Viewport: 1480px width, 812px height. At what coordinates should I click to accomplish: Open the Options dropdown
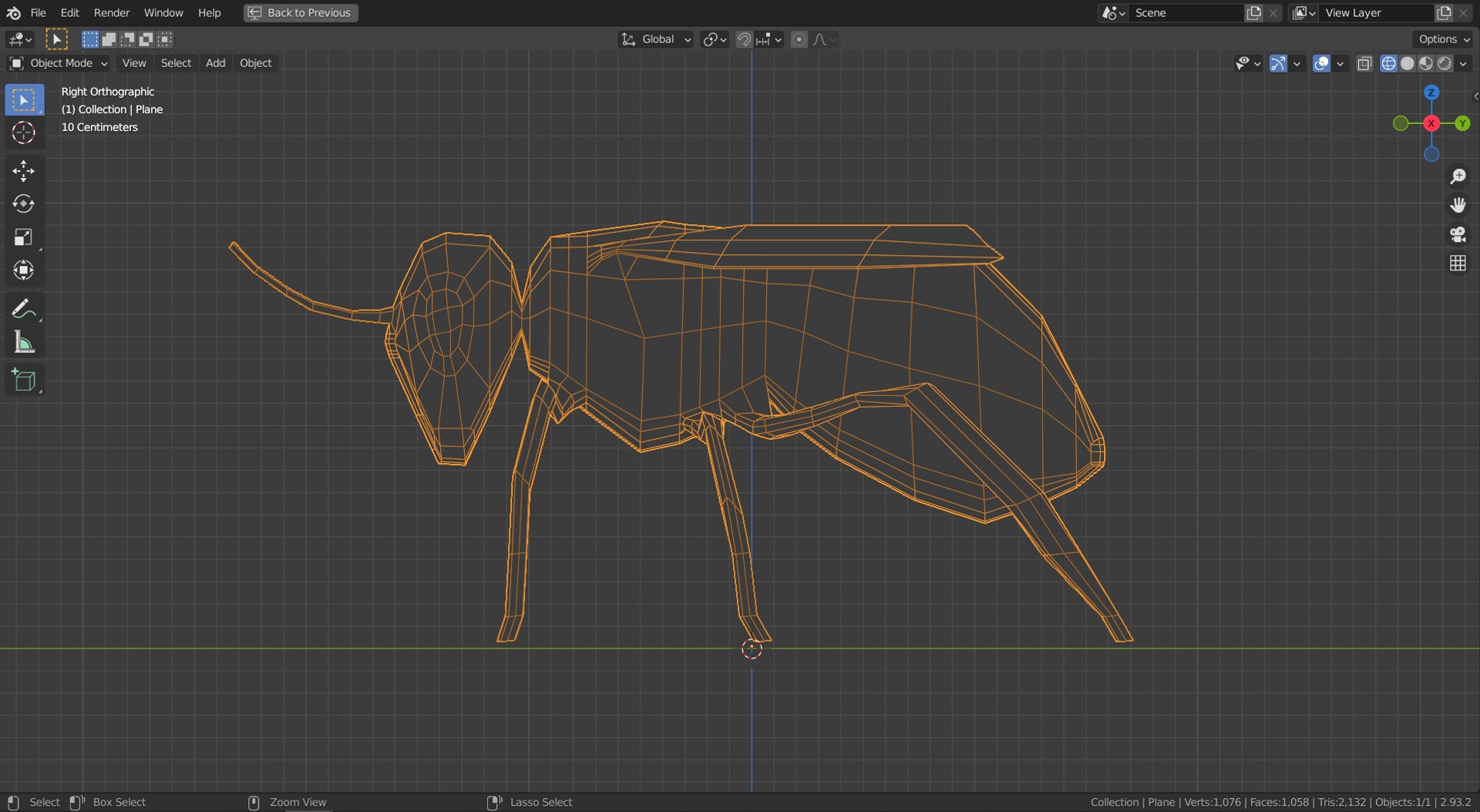[x=1444, y=39]
